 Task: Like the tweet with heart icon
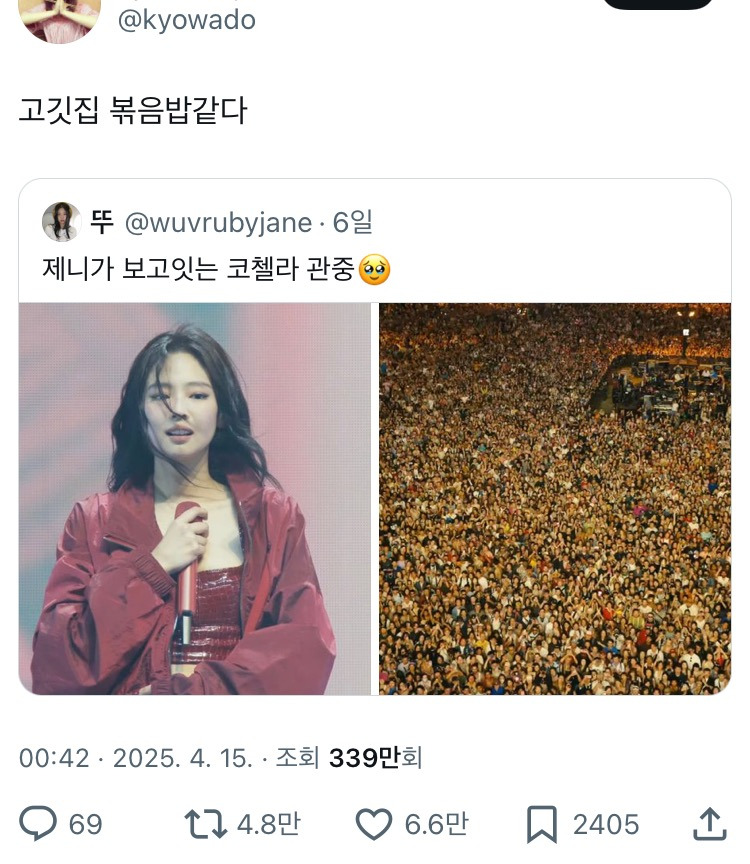point(374,824)
